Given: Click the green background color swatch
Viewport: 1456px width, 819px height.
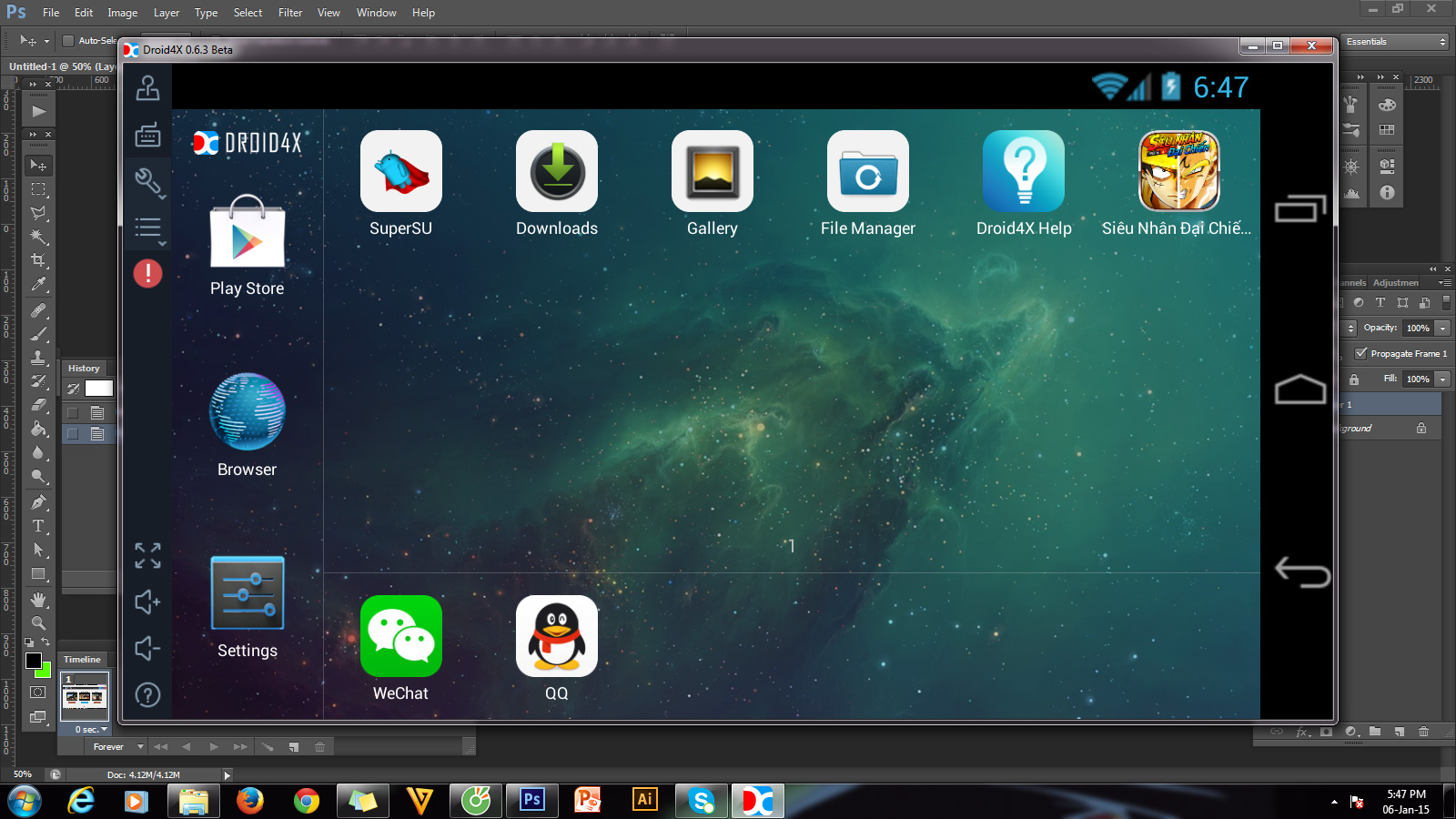Looking at the screenshot, I should tap(45, 672).
